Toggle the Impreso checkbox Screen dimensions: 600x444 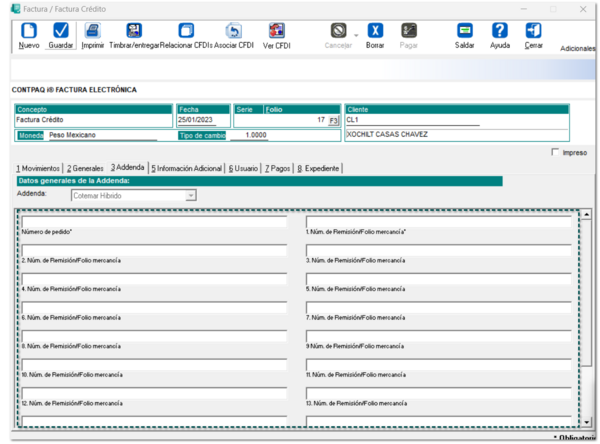(x=556, y=153)
